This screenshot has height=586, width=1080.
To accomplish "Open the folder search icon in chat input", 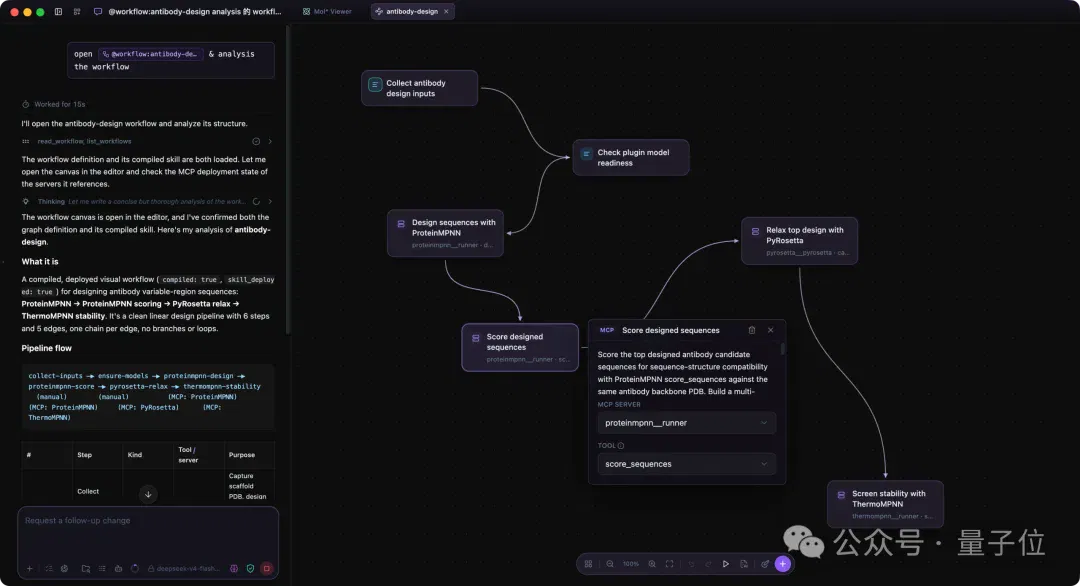I will (x=85, y=569).
